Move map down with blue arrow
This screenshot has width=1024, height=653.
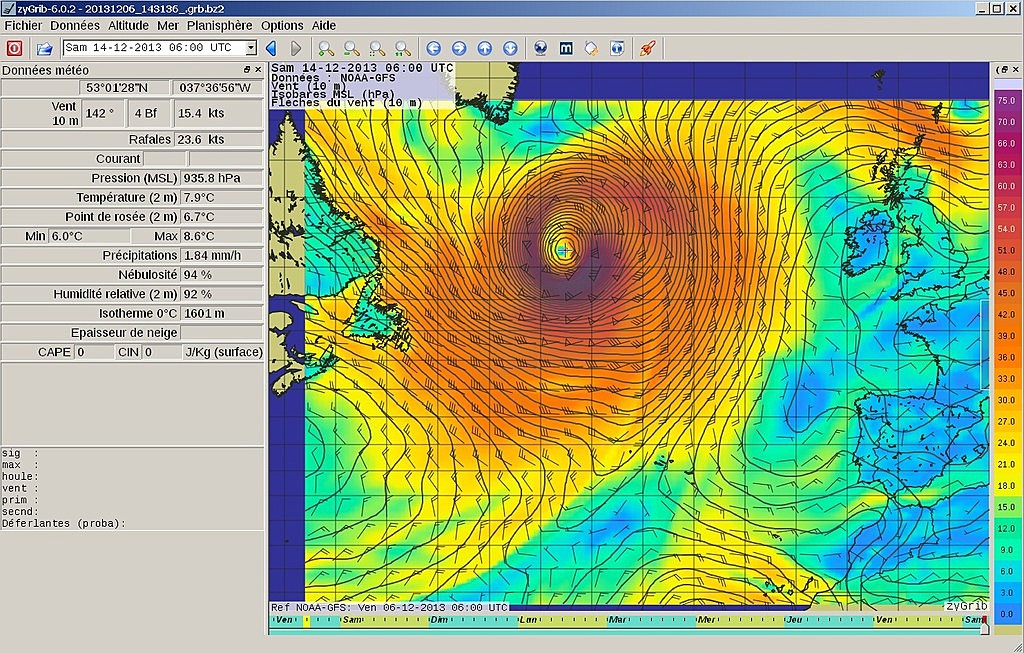coord(510,48)
